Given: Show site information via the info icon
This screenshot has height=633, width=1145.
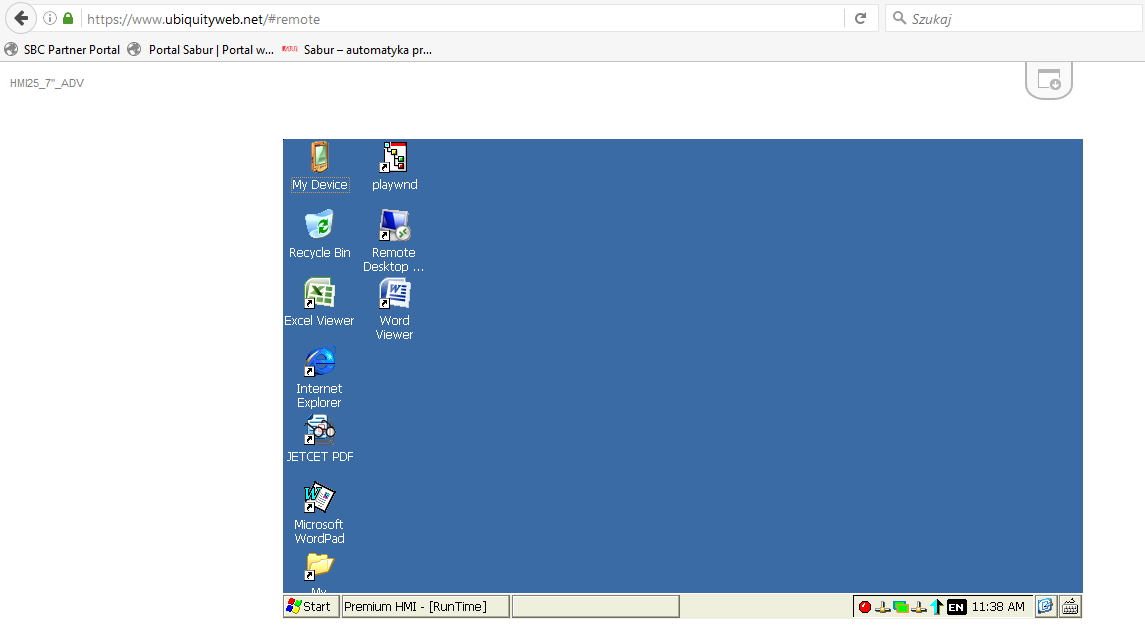Looking at the screenshot, I should point(50,19).
